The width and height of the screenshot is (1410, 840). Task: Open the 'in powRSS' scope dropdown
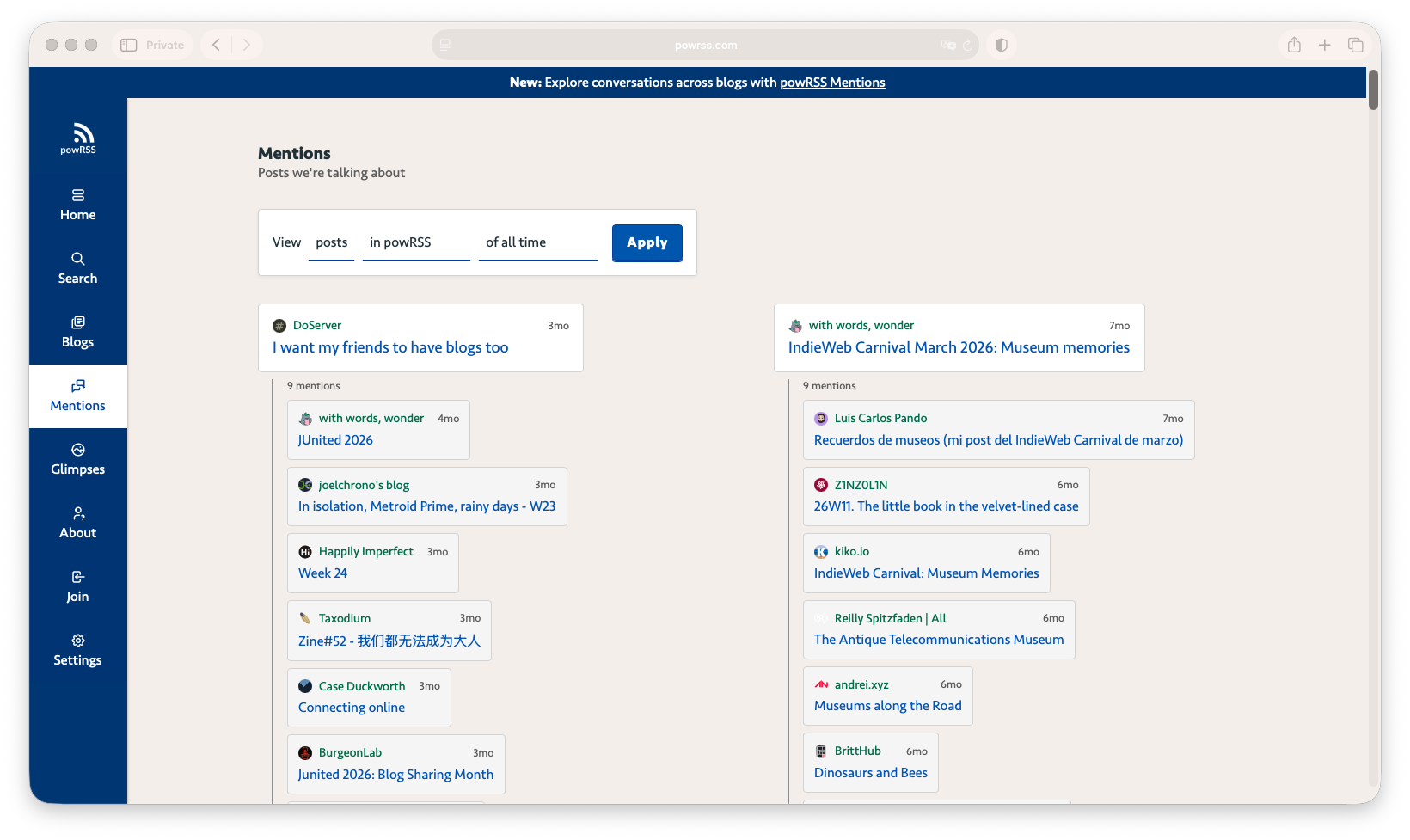tap(416, 243)
